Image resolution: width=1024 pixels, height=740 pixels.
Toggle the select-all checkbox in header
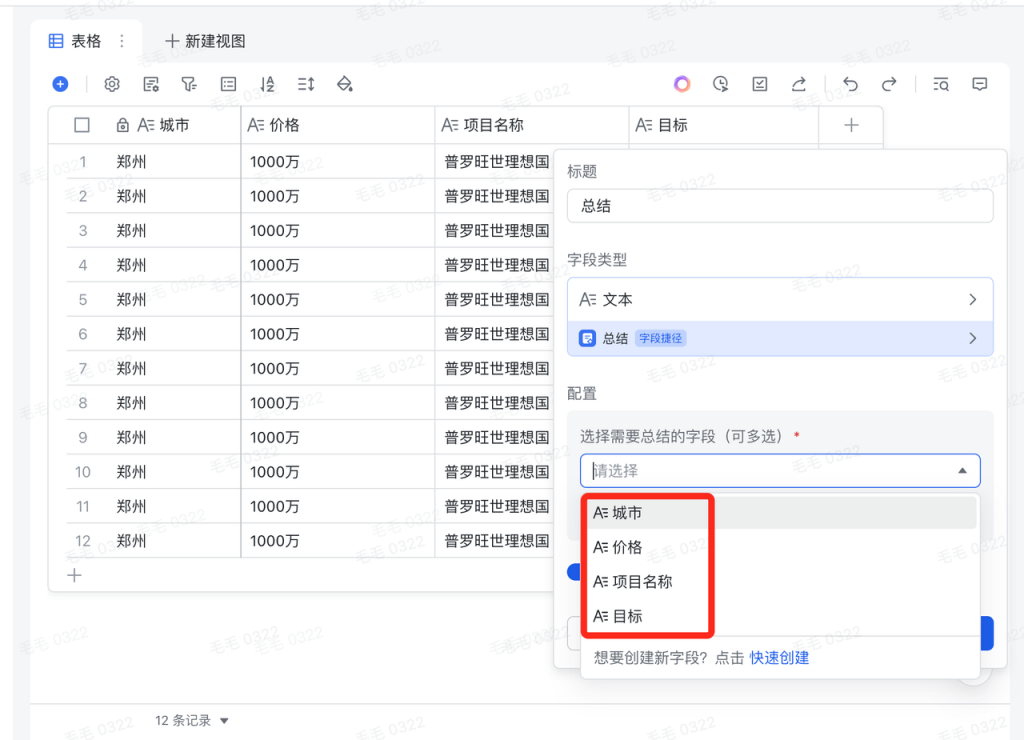tap(82, 125)
